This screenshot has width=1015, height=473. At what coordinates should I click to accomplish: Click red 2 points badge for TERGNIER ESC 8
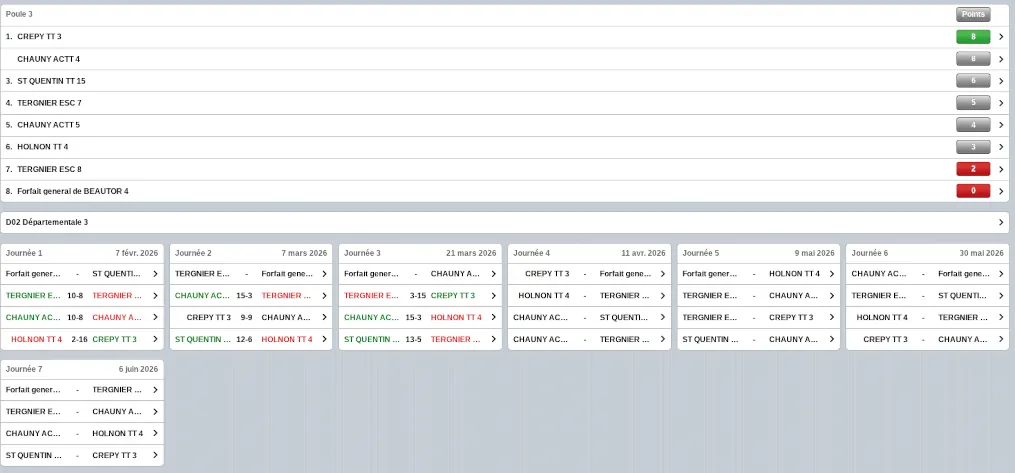click(x=972, y=169)
